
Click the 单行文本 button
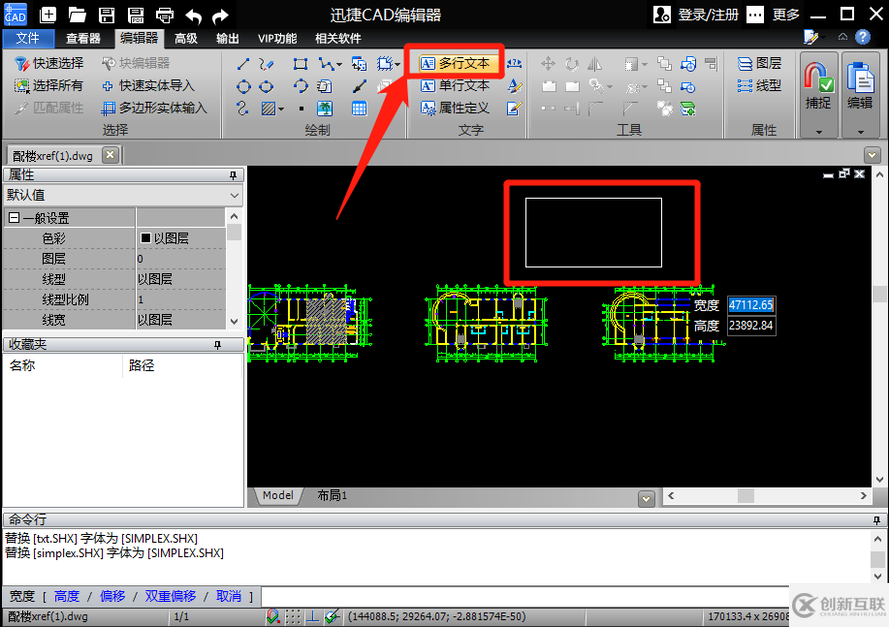click(x=455, y=86)
